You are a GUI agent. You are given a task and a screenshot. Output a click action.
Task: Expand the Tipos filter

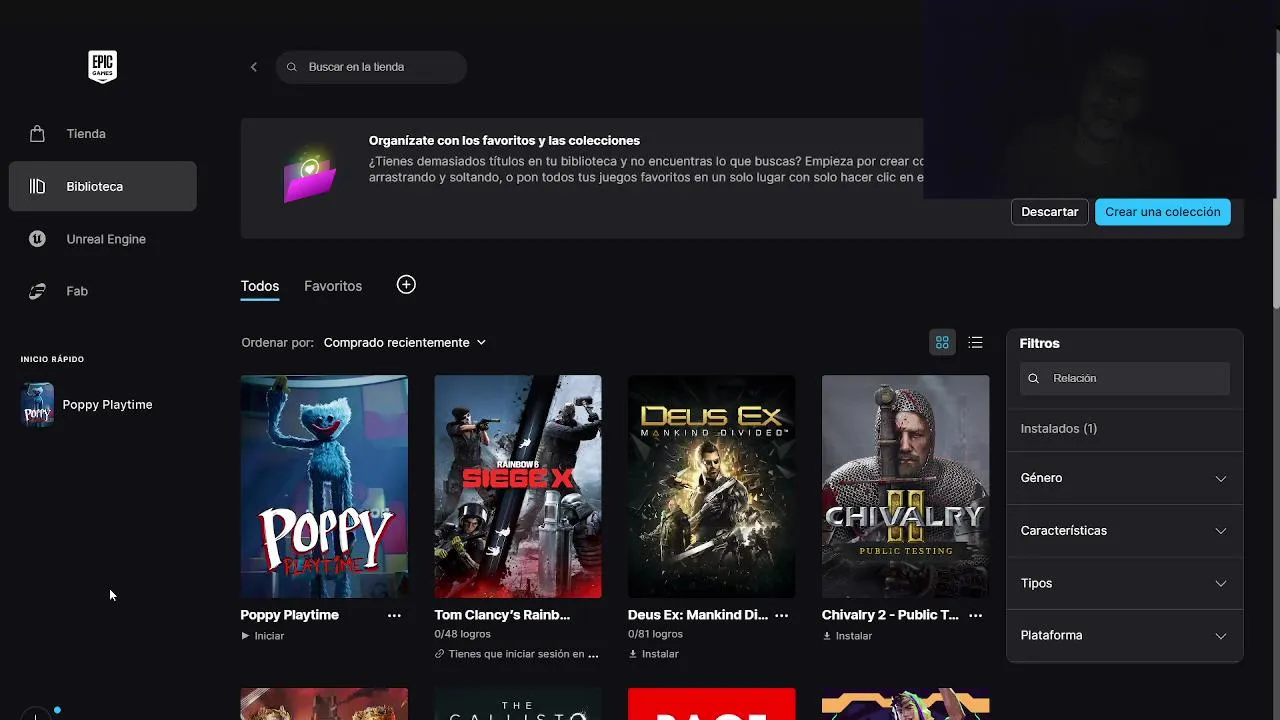pyautogui.click(x=1124, y=583)
